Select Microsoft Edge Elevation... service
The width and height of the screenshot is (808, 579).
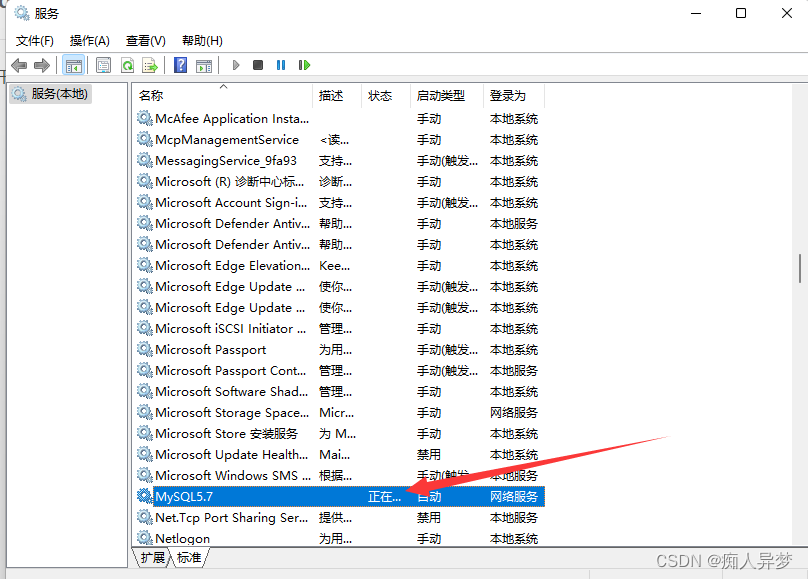pyautogui.click(x=340, y=266)
